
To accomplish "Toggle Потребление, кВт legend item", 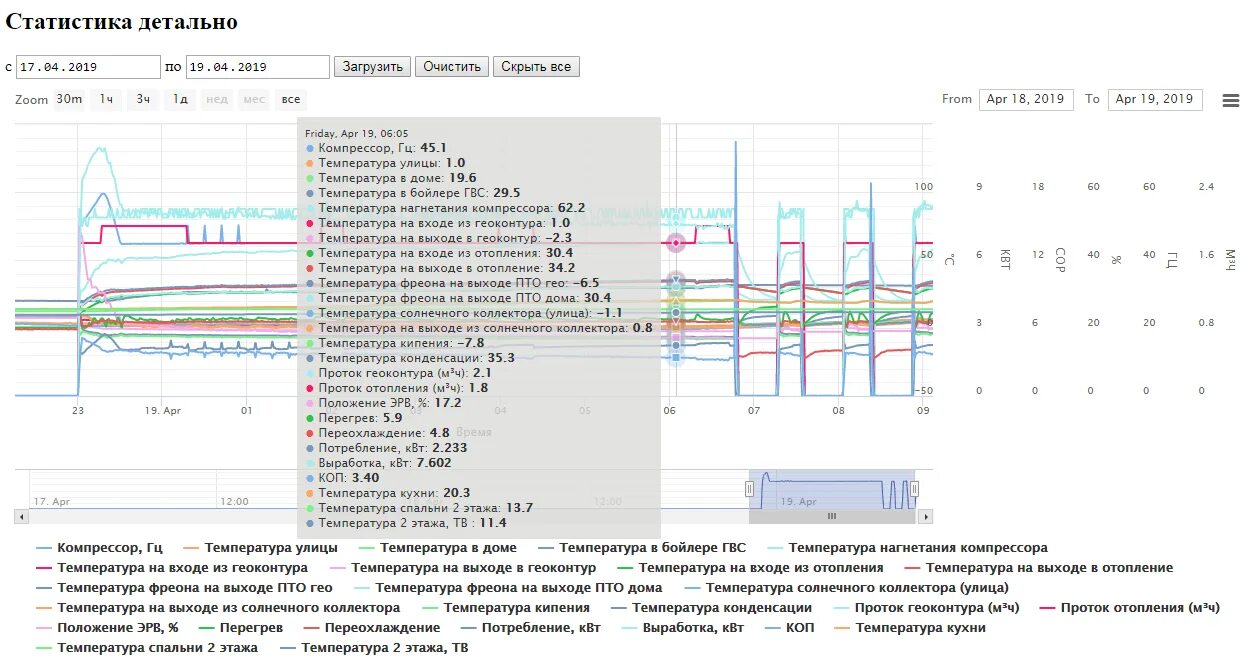I will coord(530,628).
